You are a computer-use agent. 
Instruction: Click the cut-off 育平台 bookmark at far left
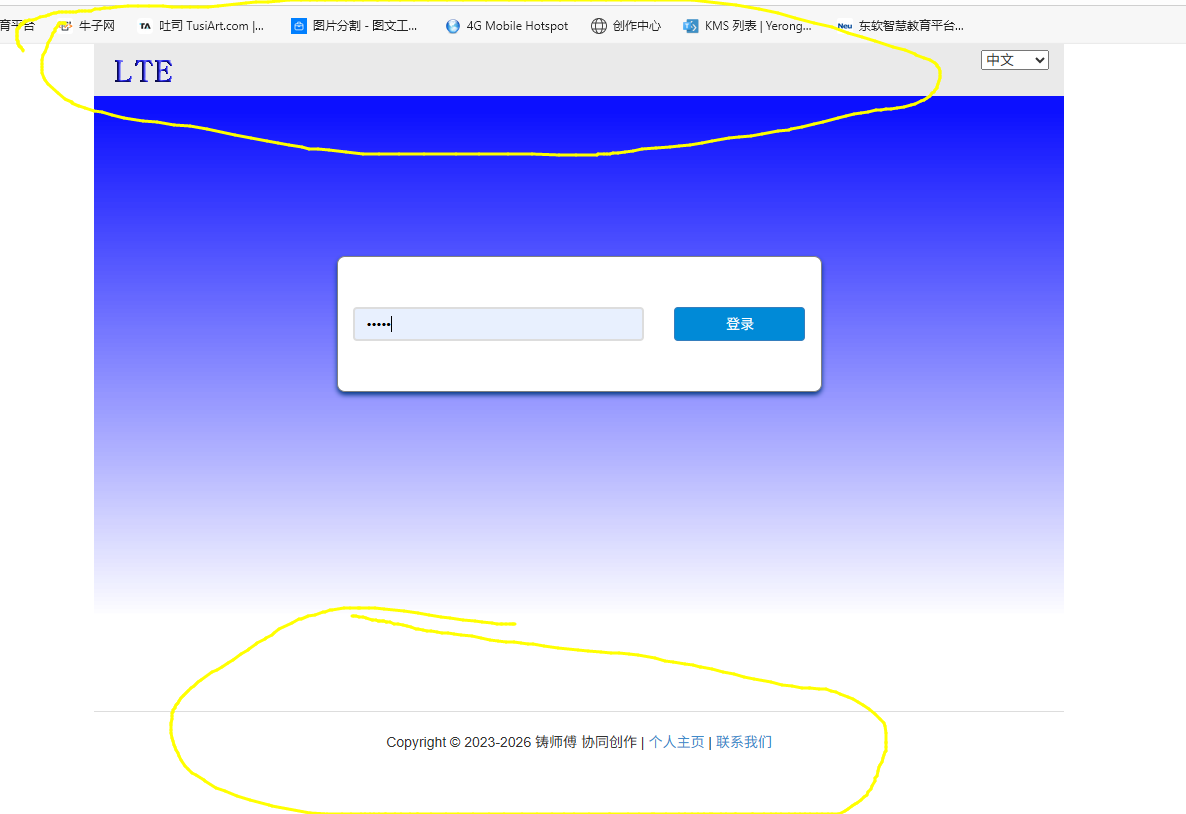[16, 26]
